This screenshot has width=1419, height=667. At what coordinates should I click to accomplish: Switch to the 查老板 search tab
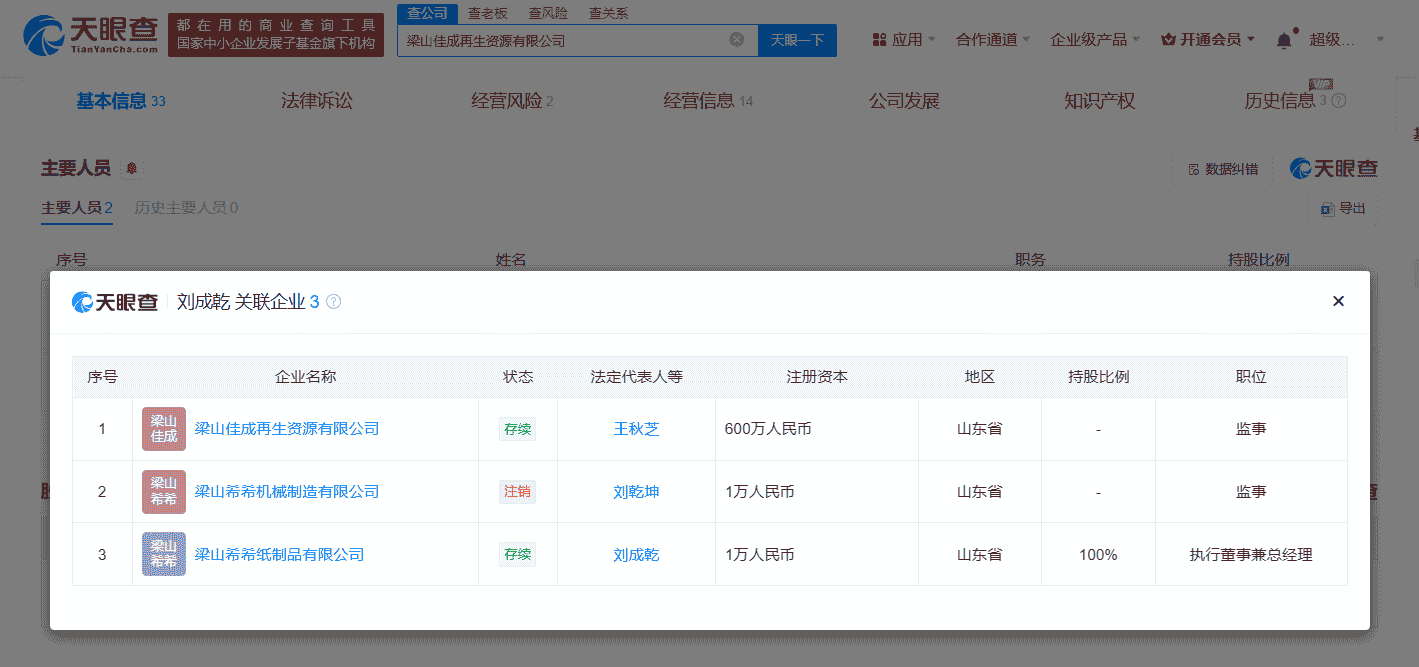[x=488, y=13]
